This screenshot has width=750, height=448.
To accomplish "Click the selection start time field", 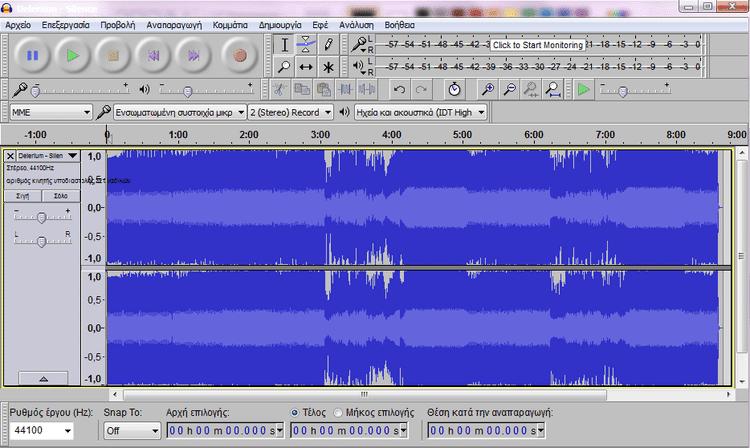I will point(225,431).
